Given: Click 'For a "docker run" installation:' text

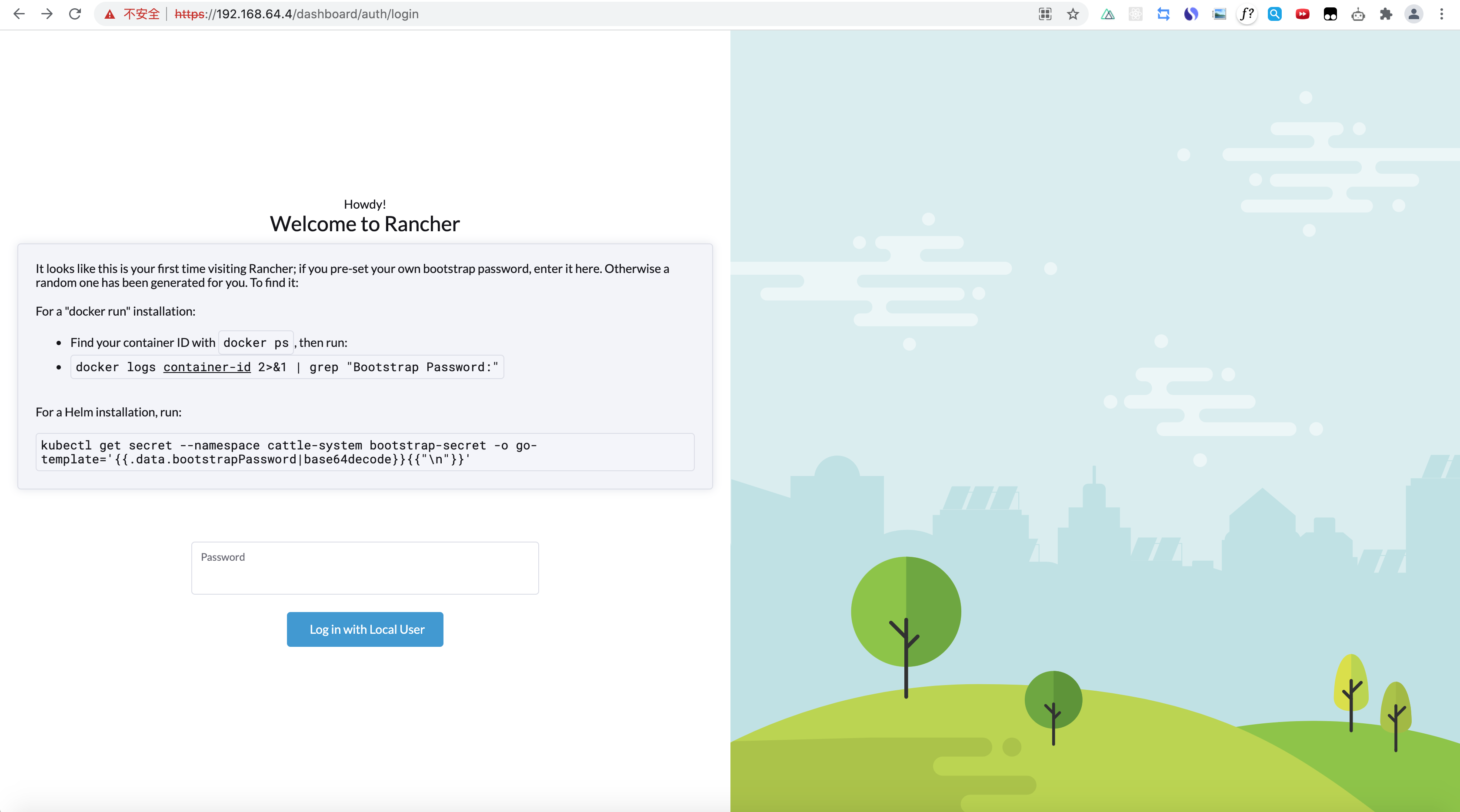Looking at the screenshot, I should 116,311.
